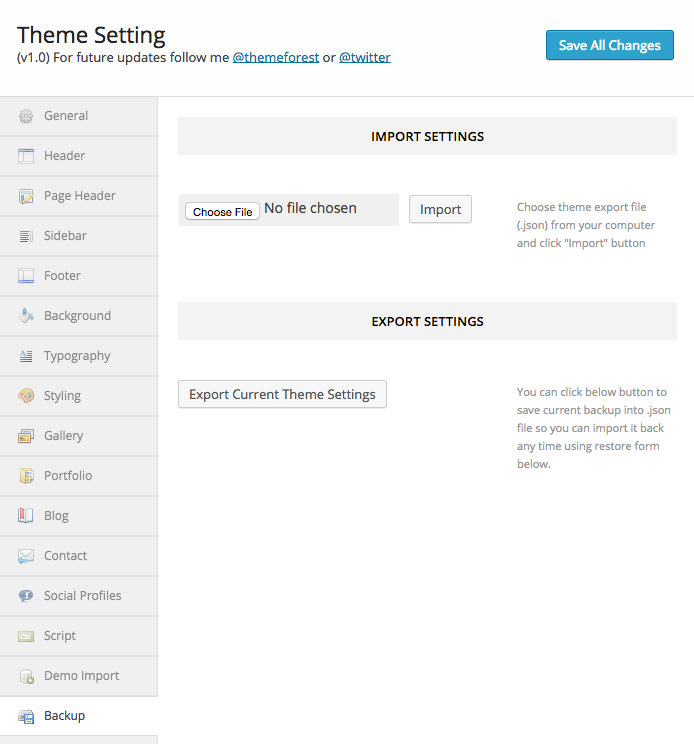Image resolution: width=694 pixels, height=744 pixels.
Task: Click the Styling palette icon
Action: 26,396
